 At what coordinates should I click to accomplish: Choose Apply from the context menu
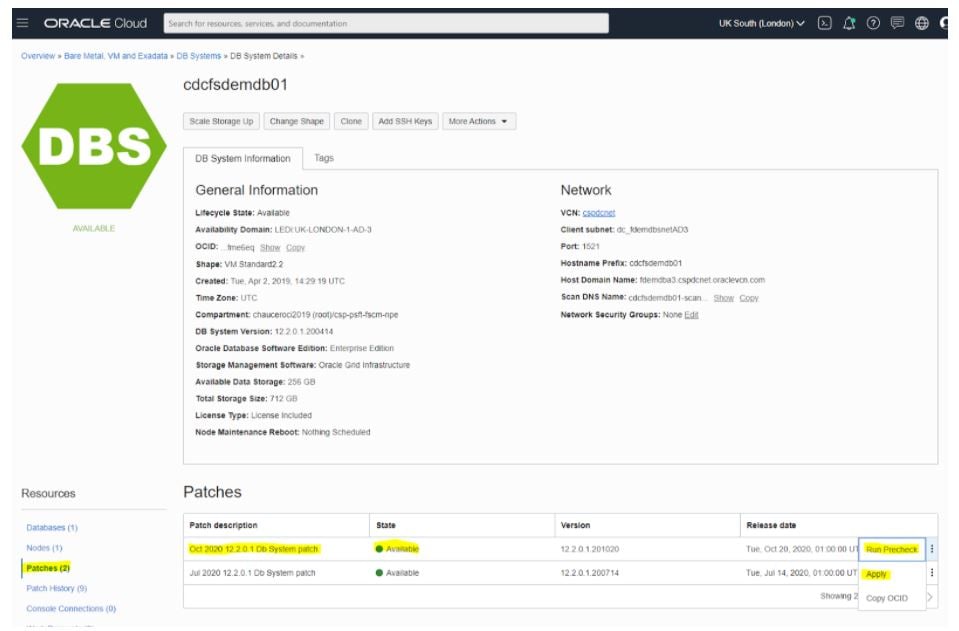[876, 574]
